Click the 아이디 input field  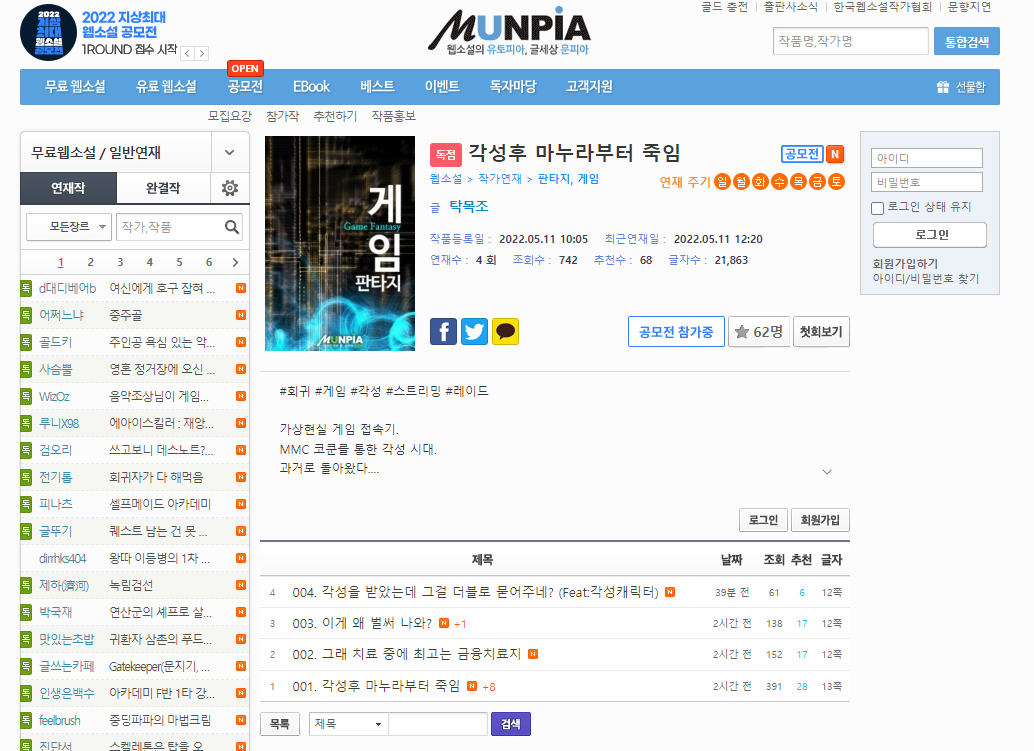coord(927,158)
